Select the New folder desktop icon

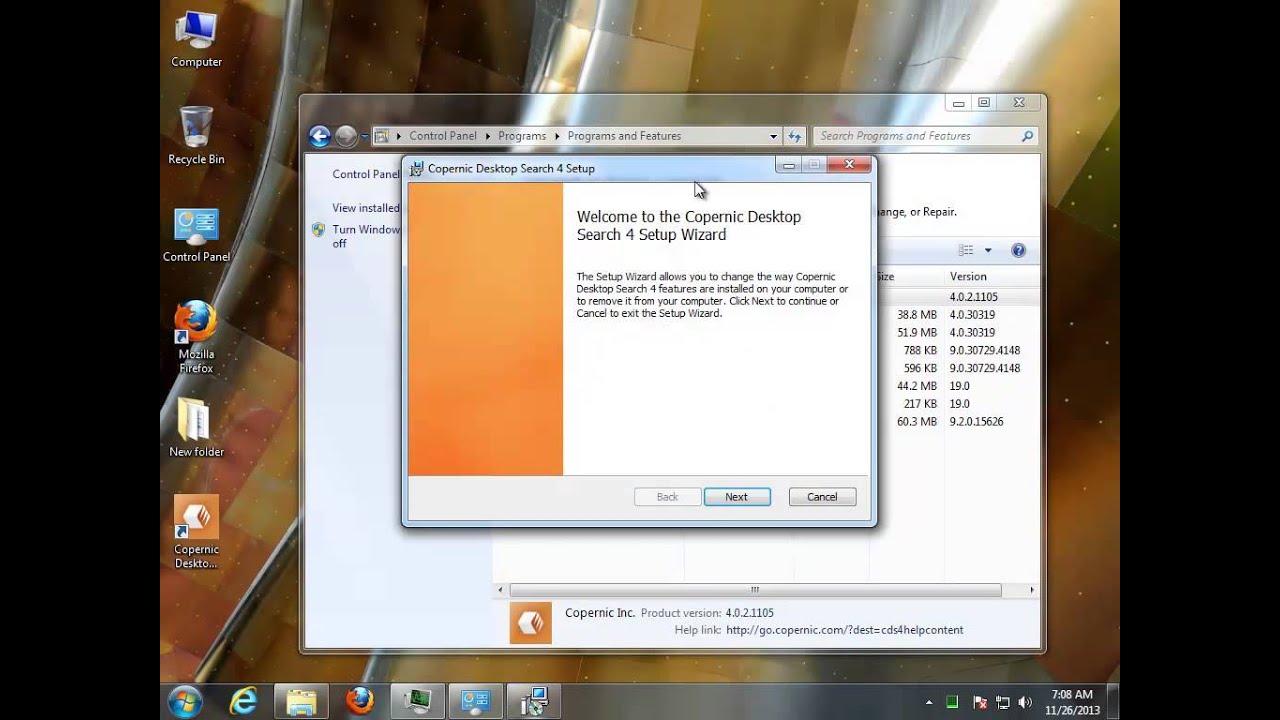pyautogui.click(x=196, y=428)
